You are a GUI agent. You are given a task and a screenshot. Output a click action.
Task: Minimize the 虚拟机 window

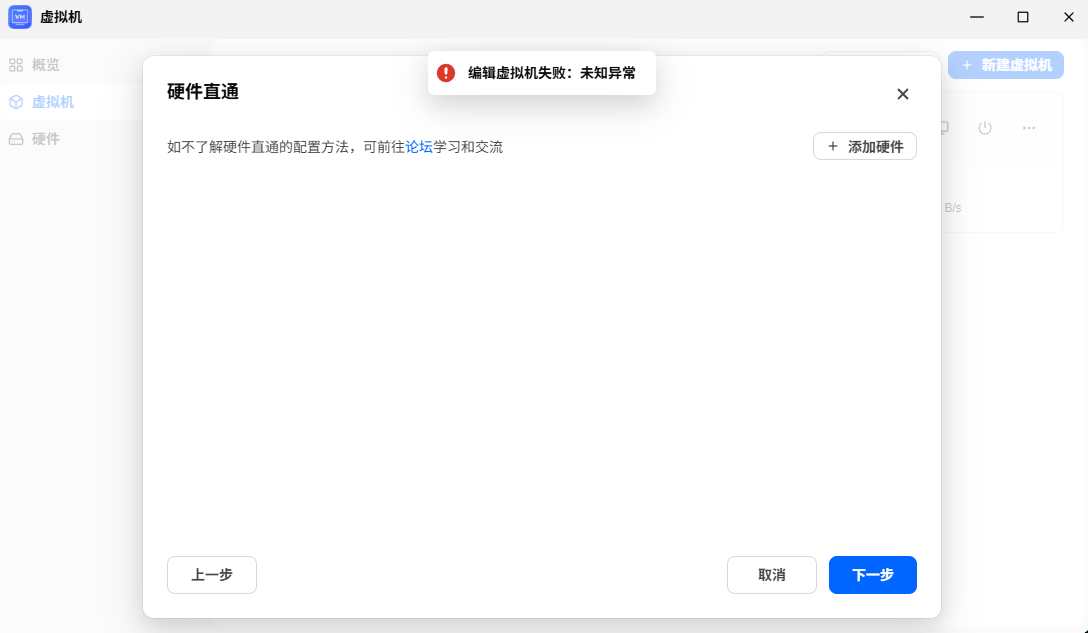977,17
